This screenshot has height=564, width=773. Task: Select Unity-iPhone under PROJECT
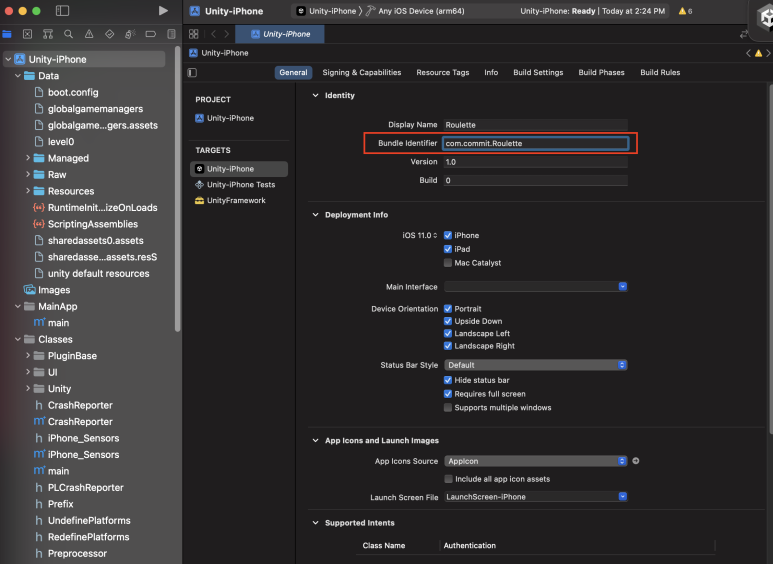click(x=225, y=118)
